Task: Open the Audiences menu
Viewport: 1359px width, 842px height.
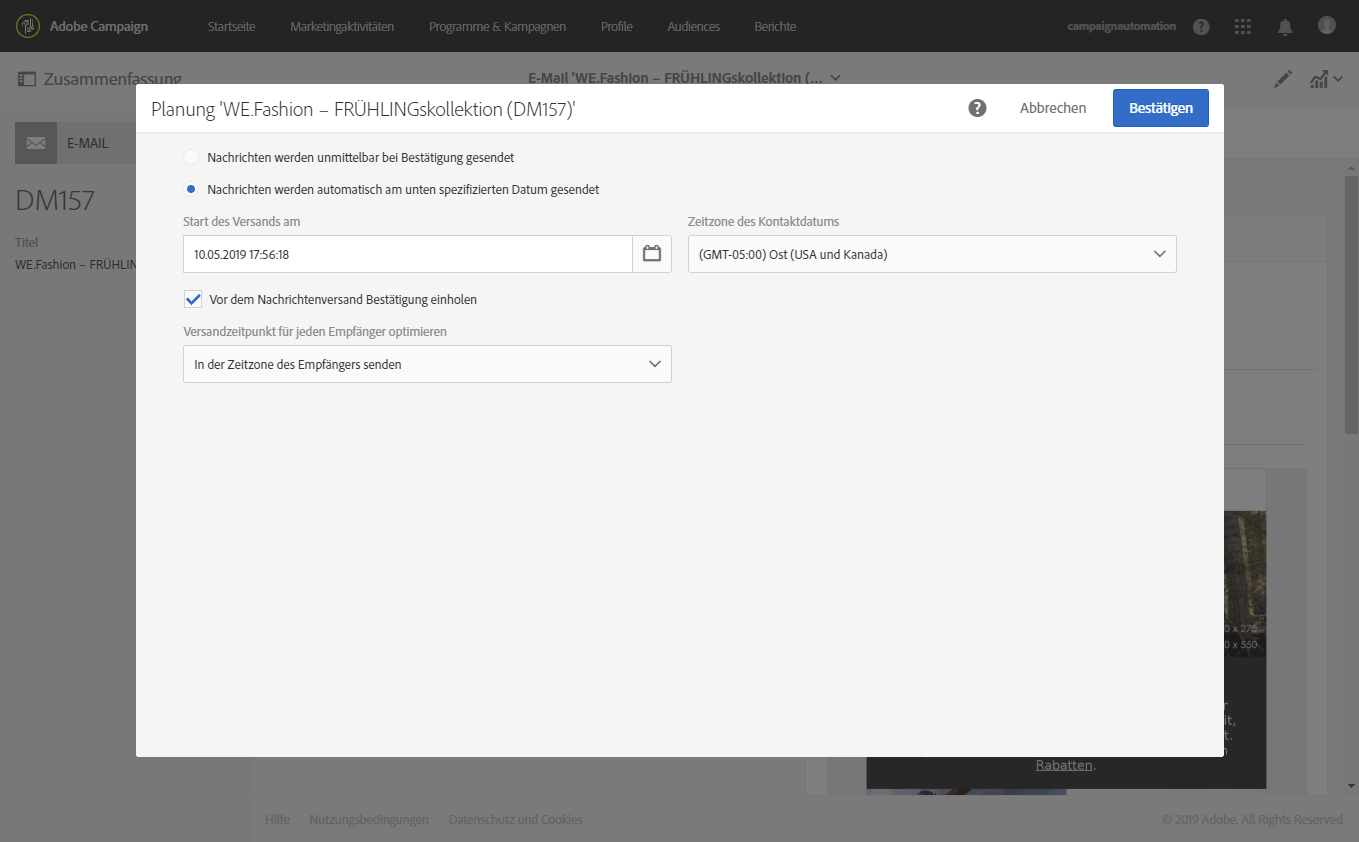Action: click(694, 26)
